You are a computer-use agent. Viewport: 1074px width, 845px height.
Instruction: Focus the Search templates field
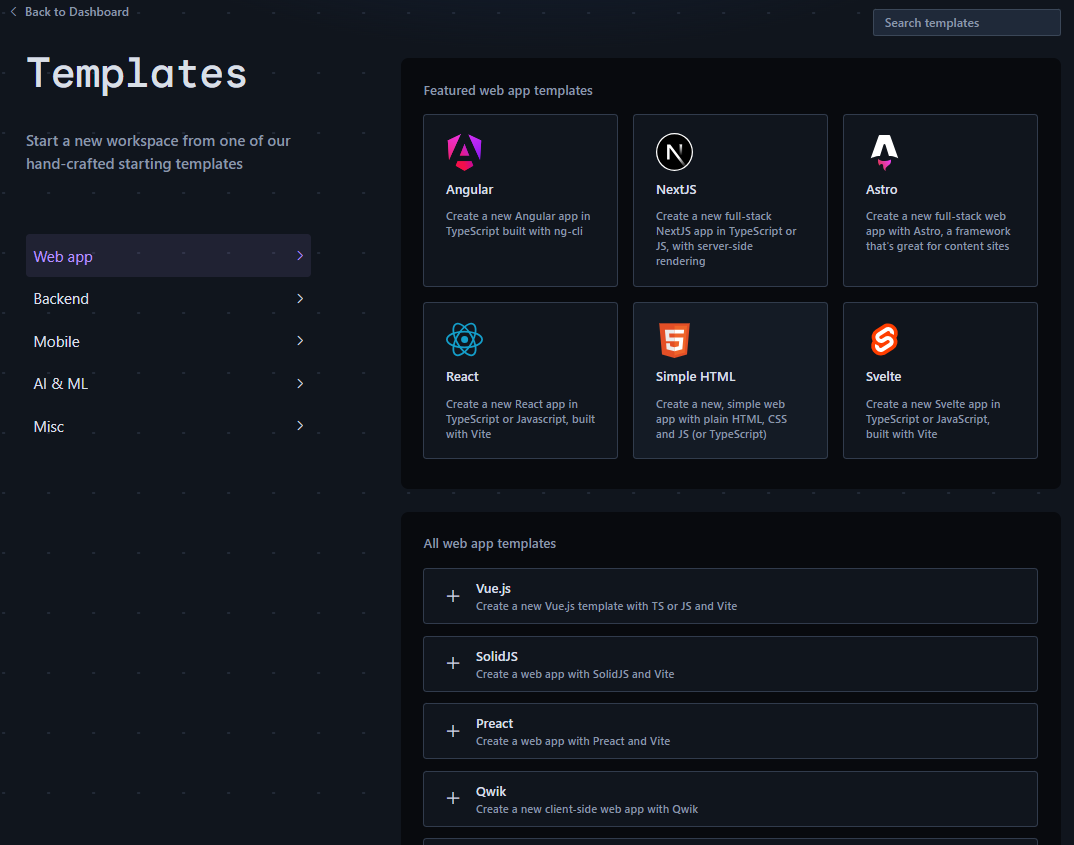point(966,23)
